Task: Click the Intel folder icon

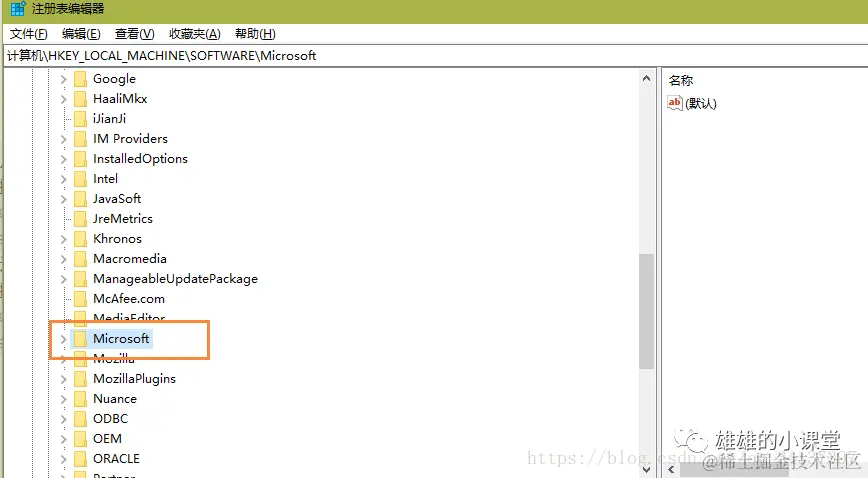Action: (x=80, y=179)
